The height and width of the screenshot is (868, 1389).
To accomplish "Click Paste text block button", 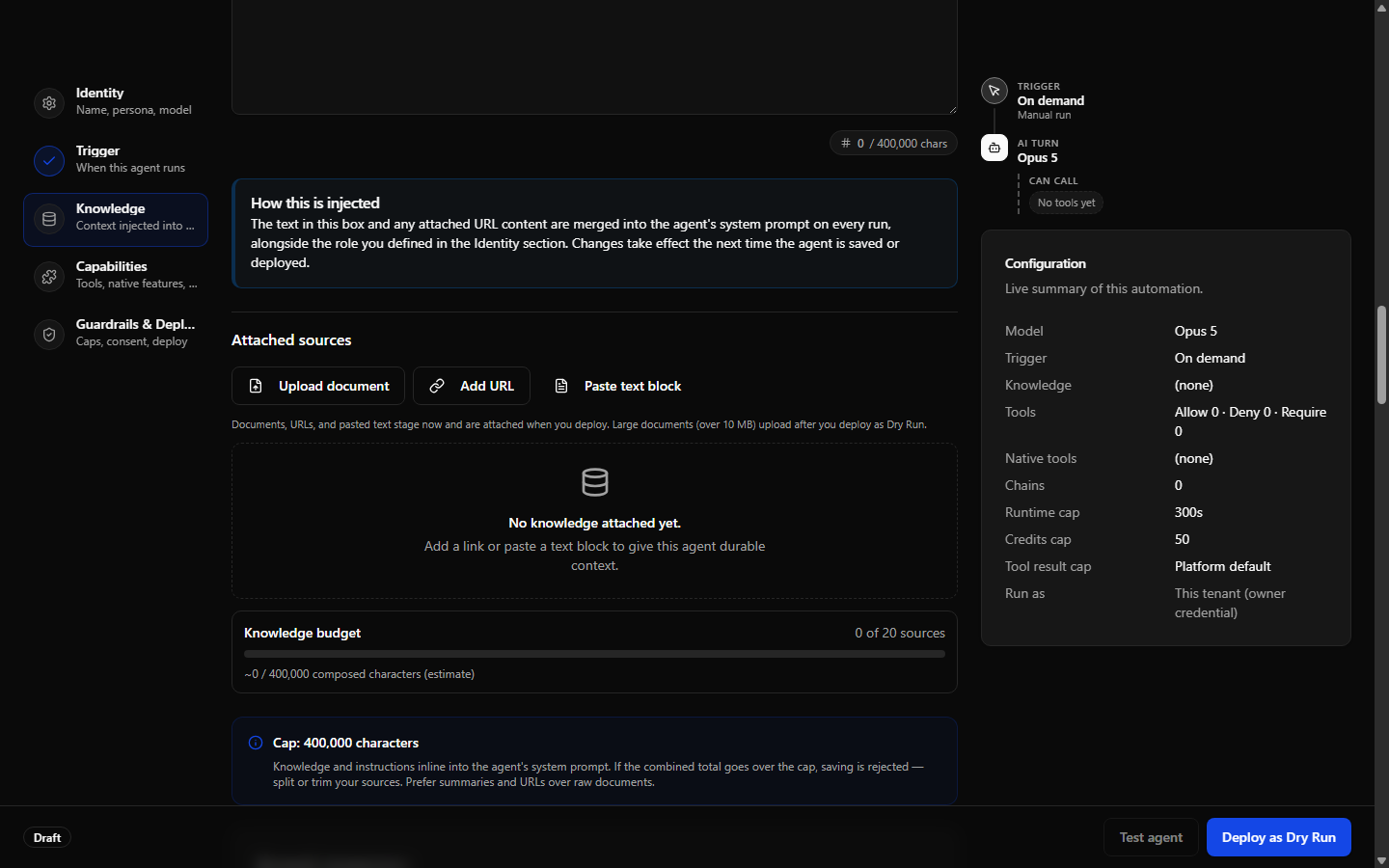I will 617,386.
